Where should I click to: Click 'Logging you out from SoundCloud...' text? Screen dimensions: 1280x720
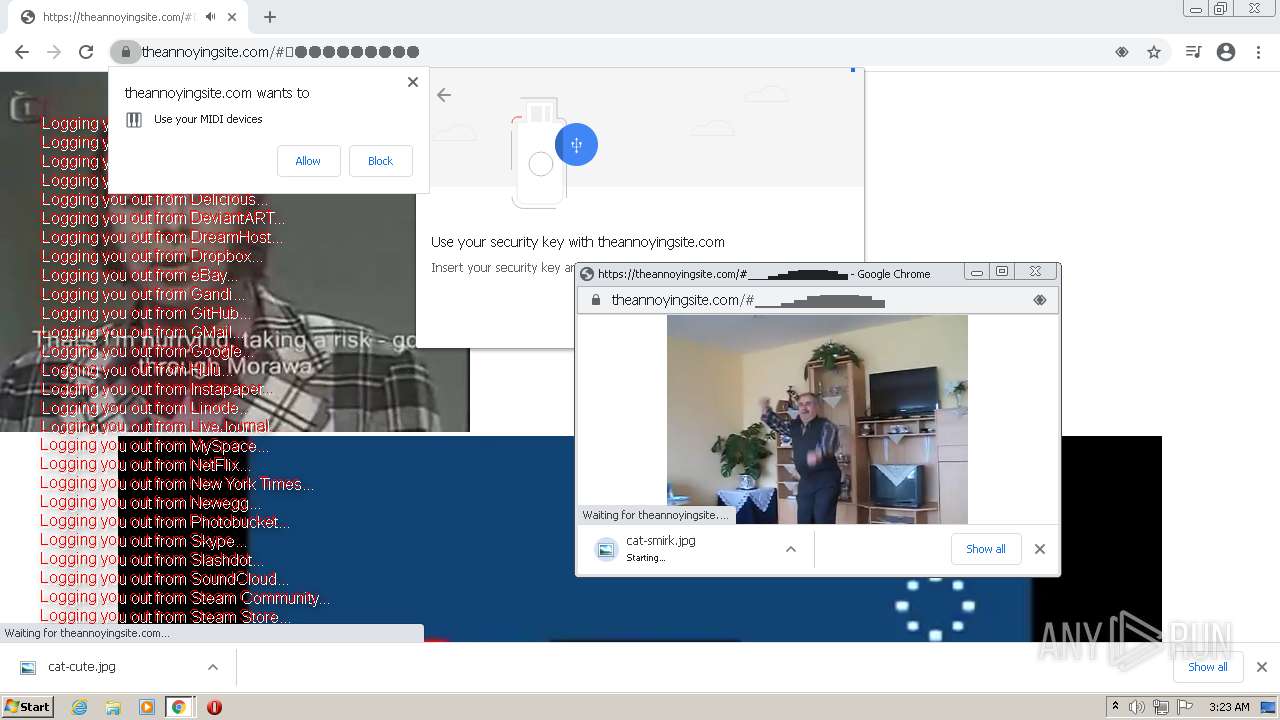coord(165,579)
